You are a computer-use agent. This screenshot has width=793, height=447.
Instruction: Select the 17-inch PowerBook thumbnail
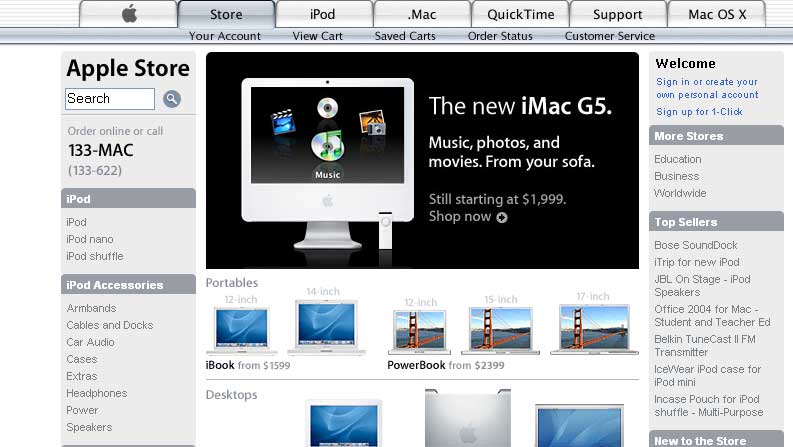[x=594, y=329]
